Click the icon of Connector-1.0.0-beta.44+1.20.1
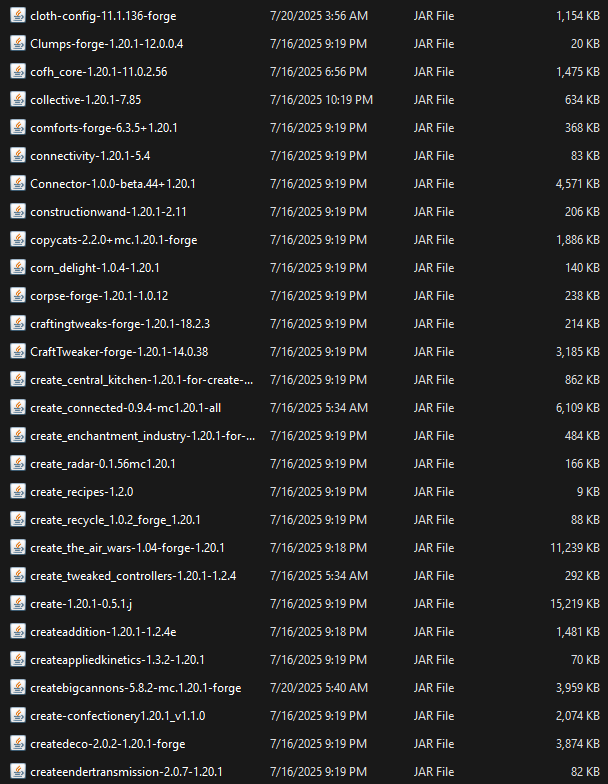 [18, 184]
